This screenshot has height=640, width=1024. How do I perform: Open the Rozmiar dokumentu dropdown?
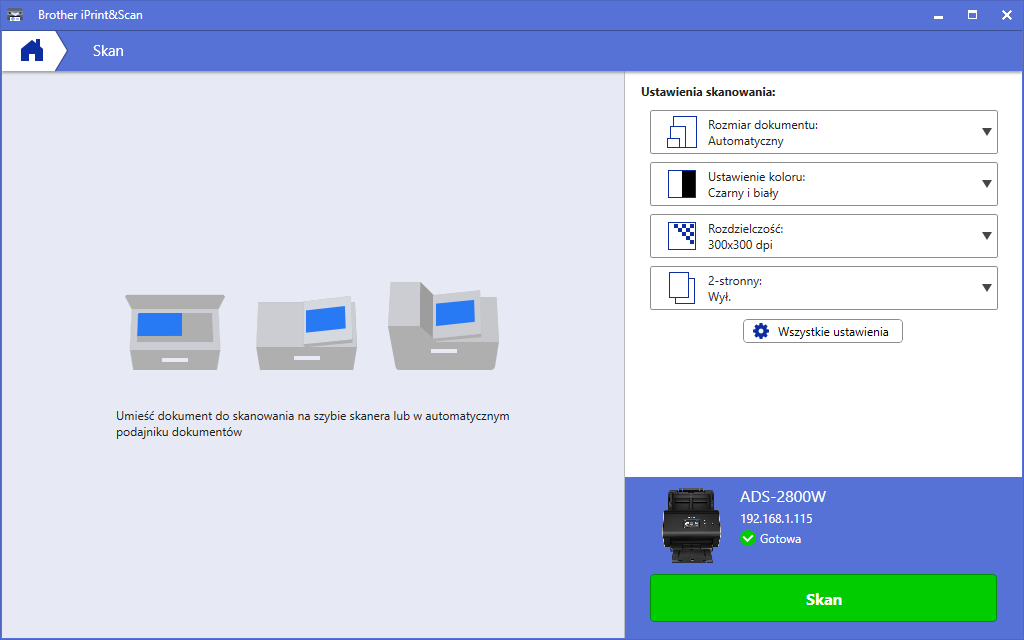[824, 132]
